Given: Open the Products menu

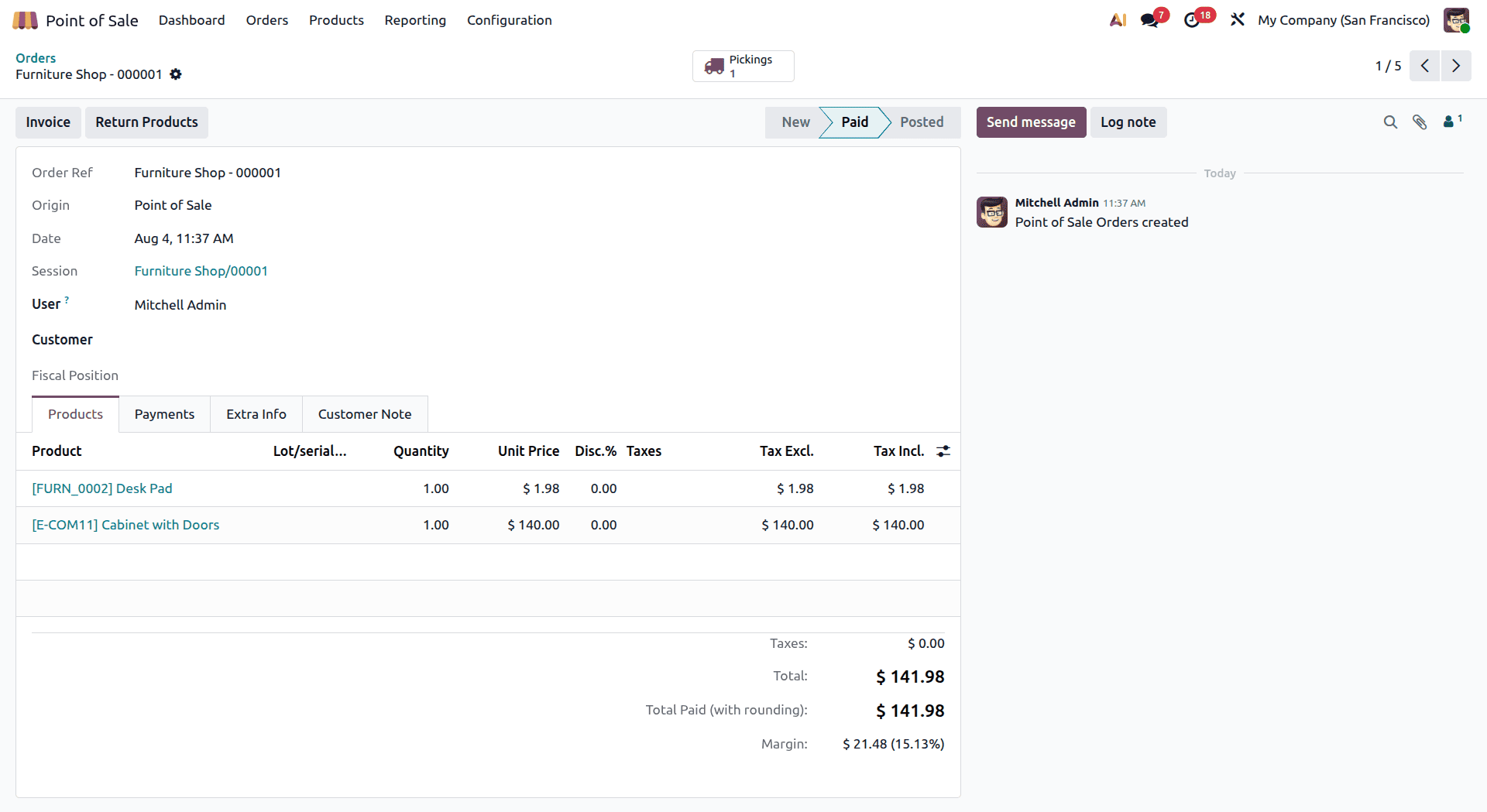Looking at the screenshot, I should pos(336,20).
